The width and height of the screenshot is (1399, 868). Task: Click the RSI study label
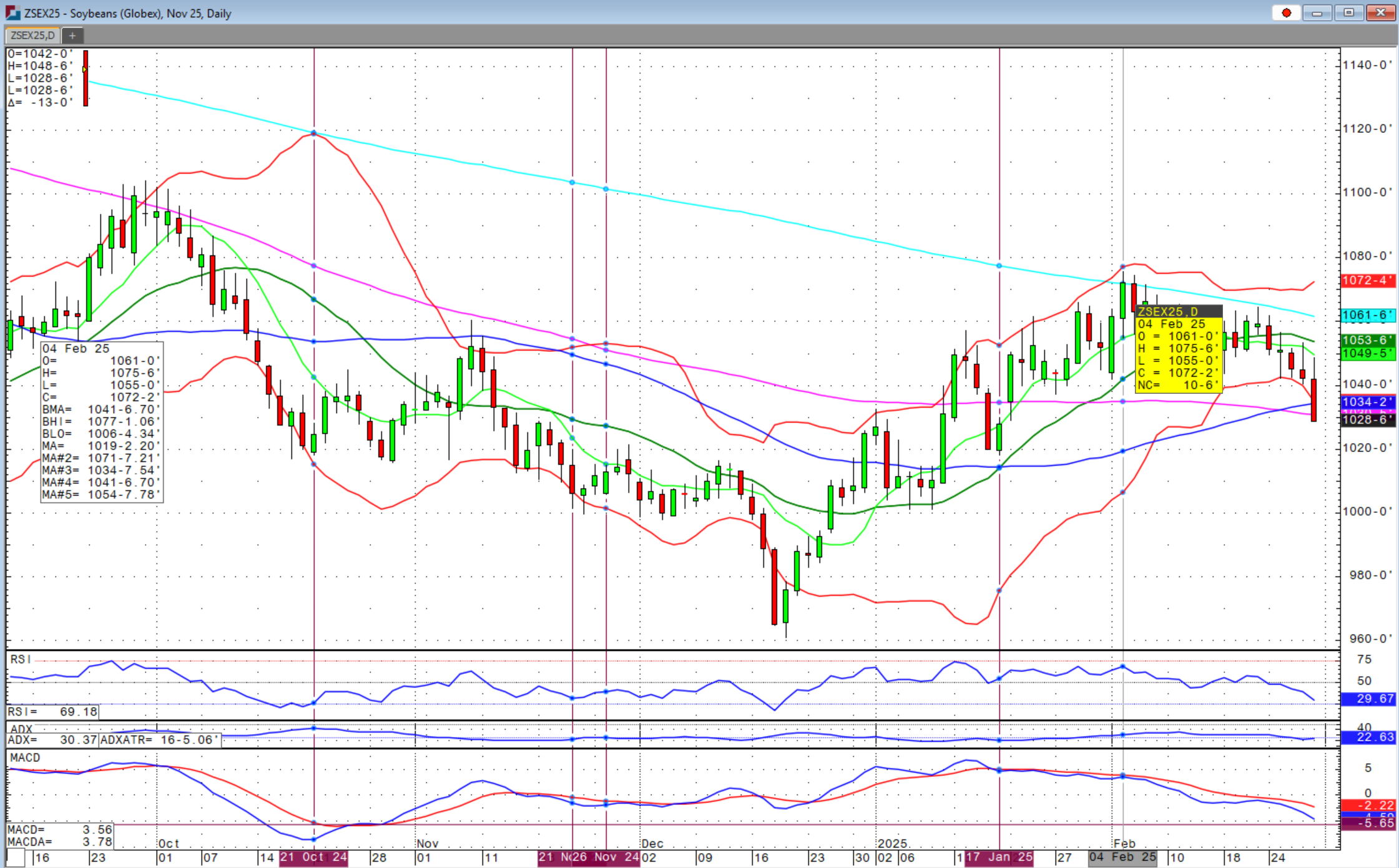(x=20, y=660)
